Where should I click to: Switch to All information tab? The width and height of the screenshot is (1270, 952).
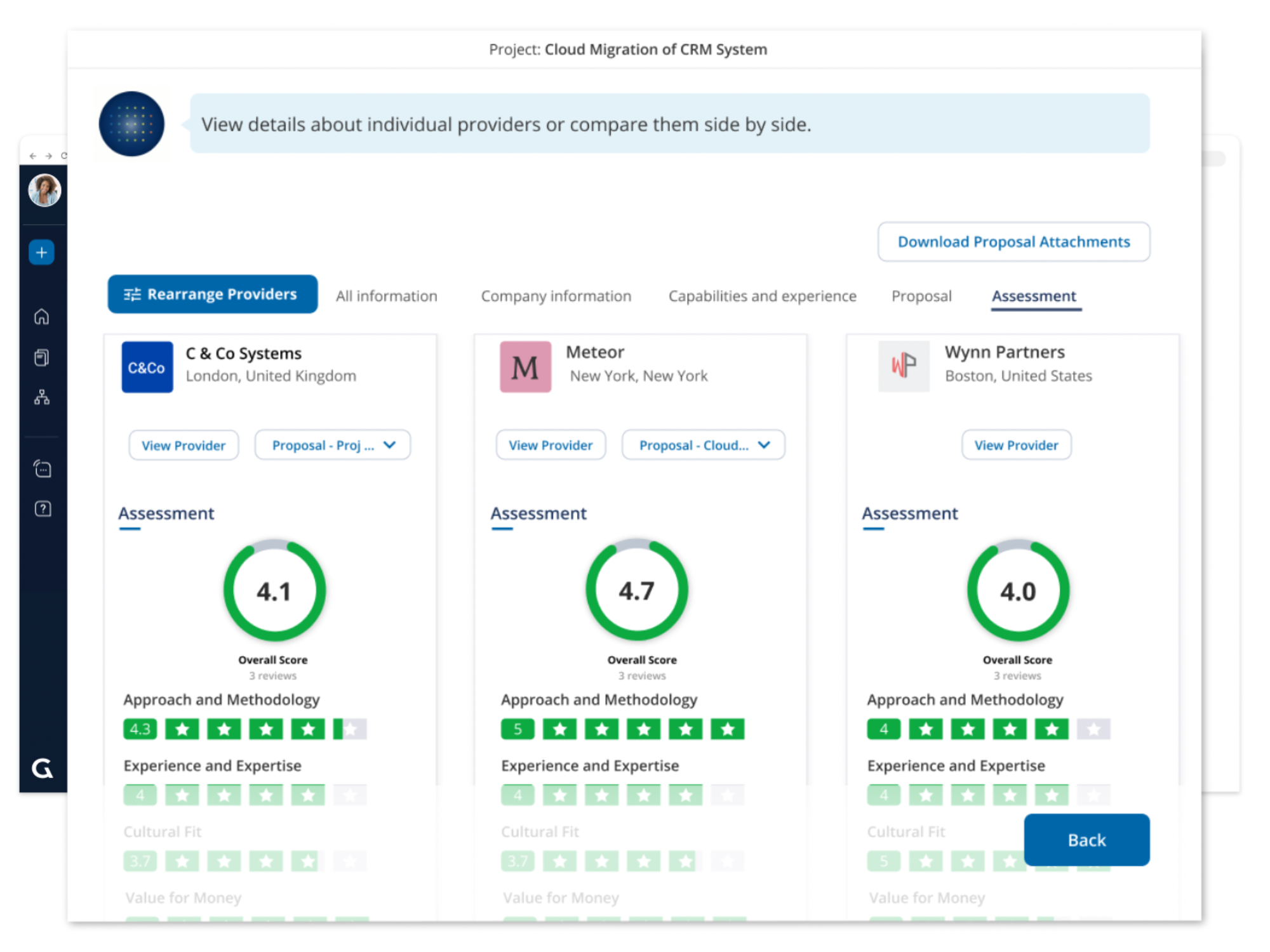click(x=387, y=296)
